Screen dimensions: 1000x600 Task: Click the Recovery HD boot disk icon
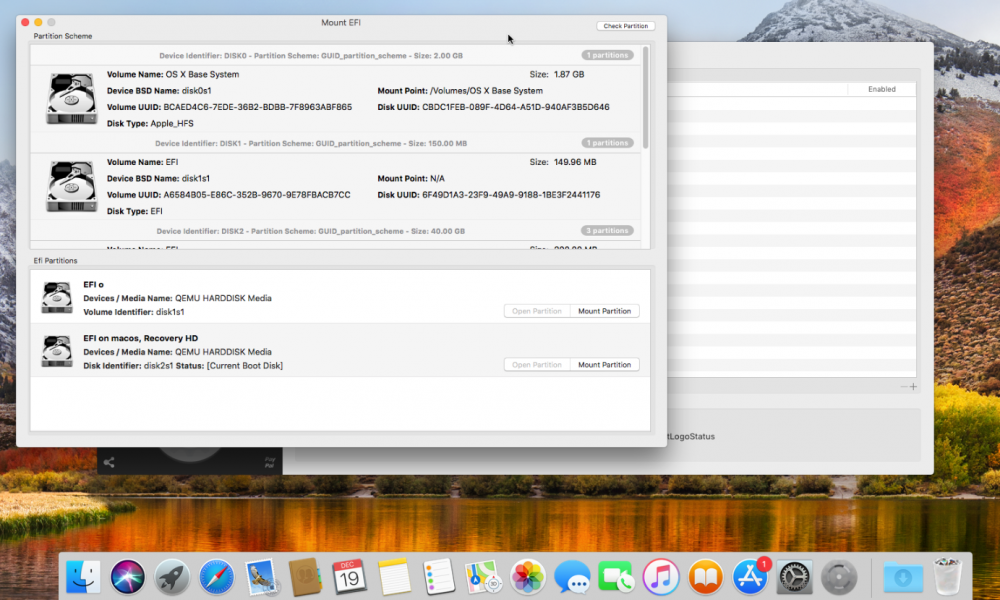(57, 351)
